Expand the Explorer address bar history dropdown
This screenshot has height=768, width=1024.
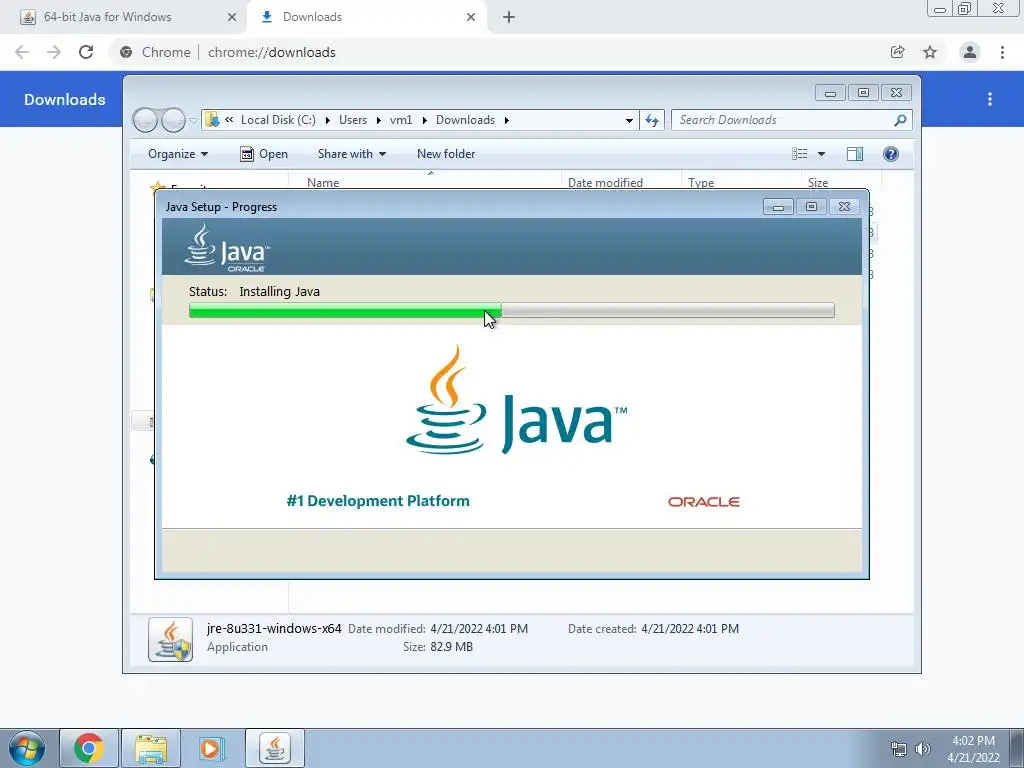[629, 120]
